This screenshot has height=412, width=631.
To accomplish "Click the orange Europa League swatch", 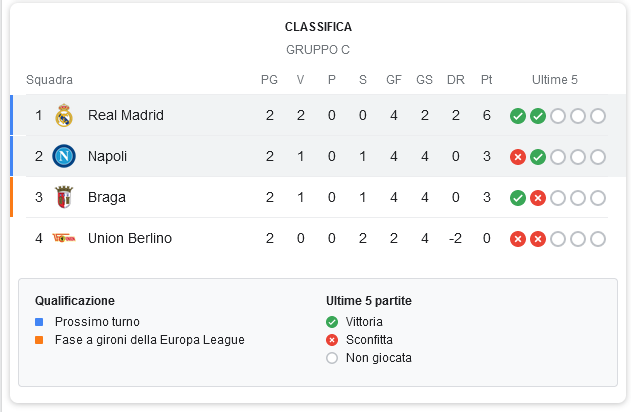I will point(39,340).
